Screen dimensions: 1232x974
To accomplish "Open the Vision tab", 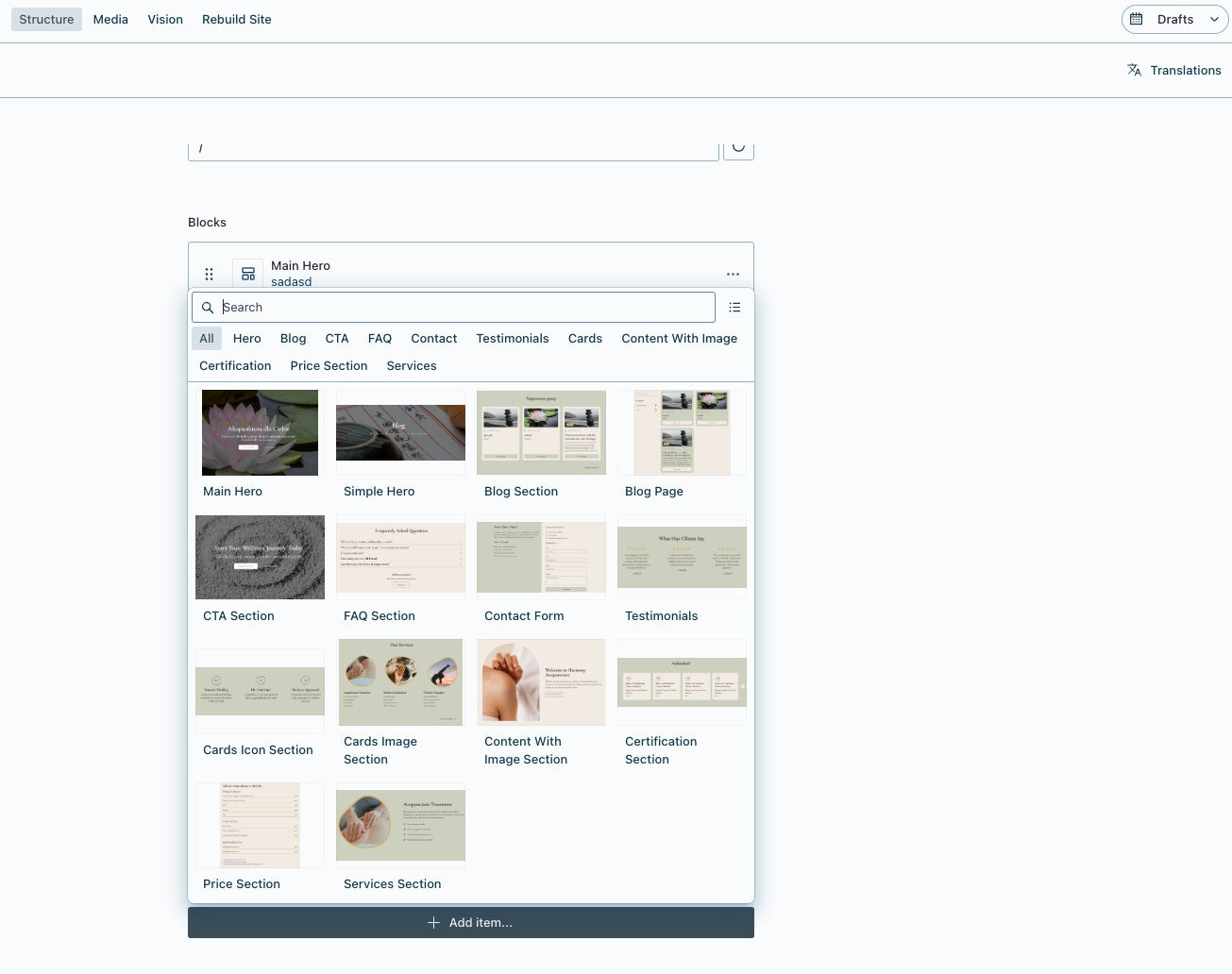I will (x=165, y=19).
